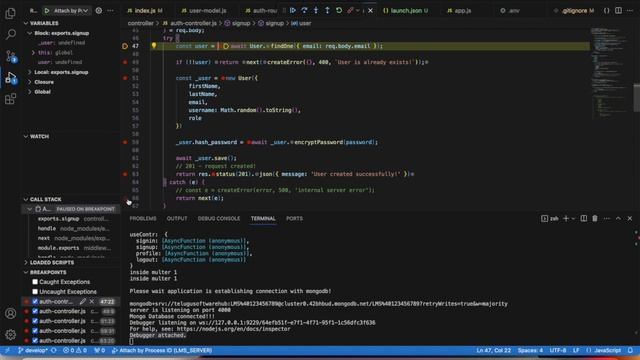Click the UTF-8 encoding indicator
Screen dimensions: 640x360
558,350
